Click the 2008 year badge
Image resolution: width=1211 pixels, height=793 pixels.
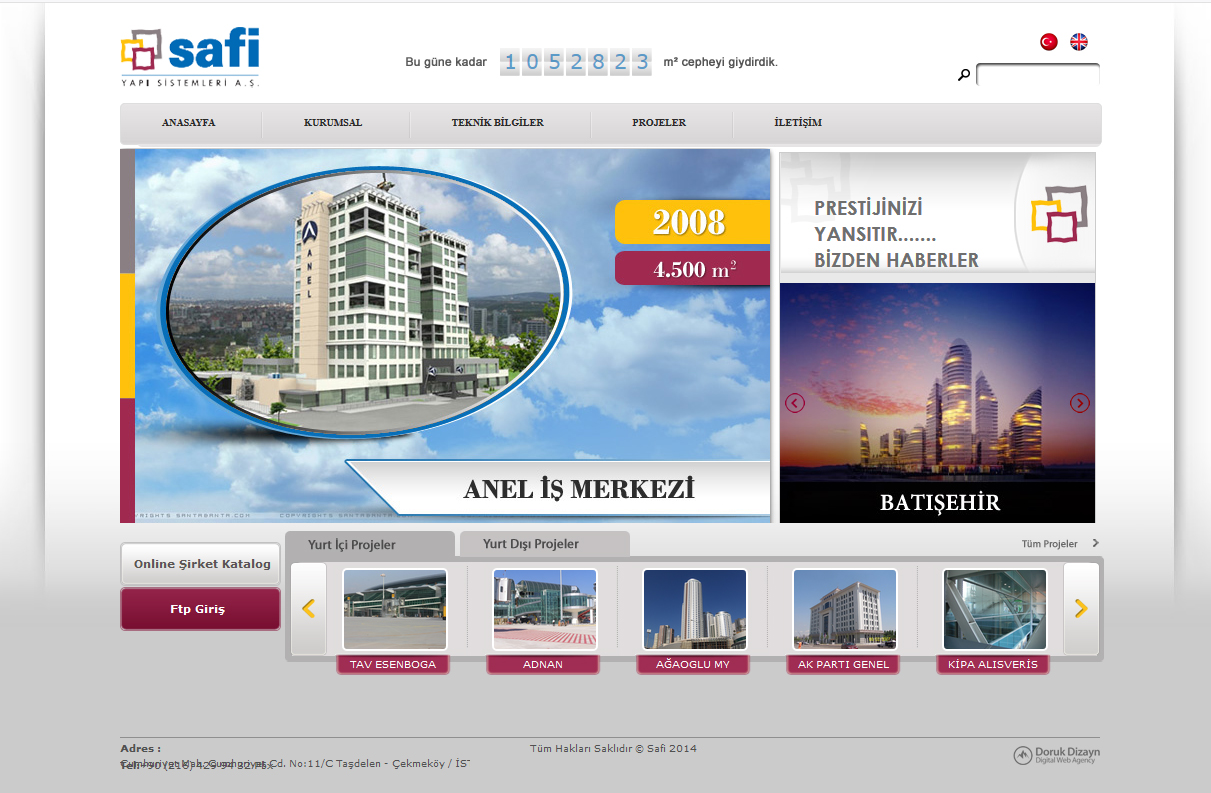pos(692,222)
